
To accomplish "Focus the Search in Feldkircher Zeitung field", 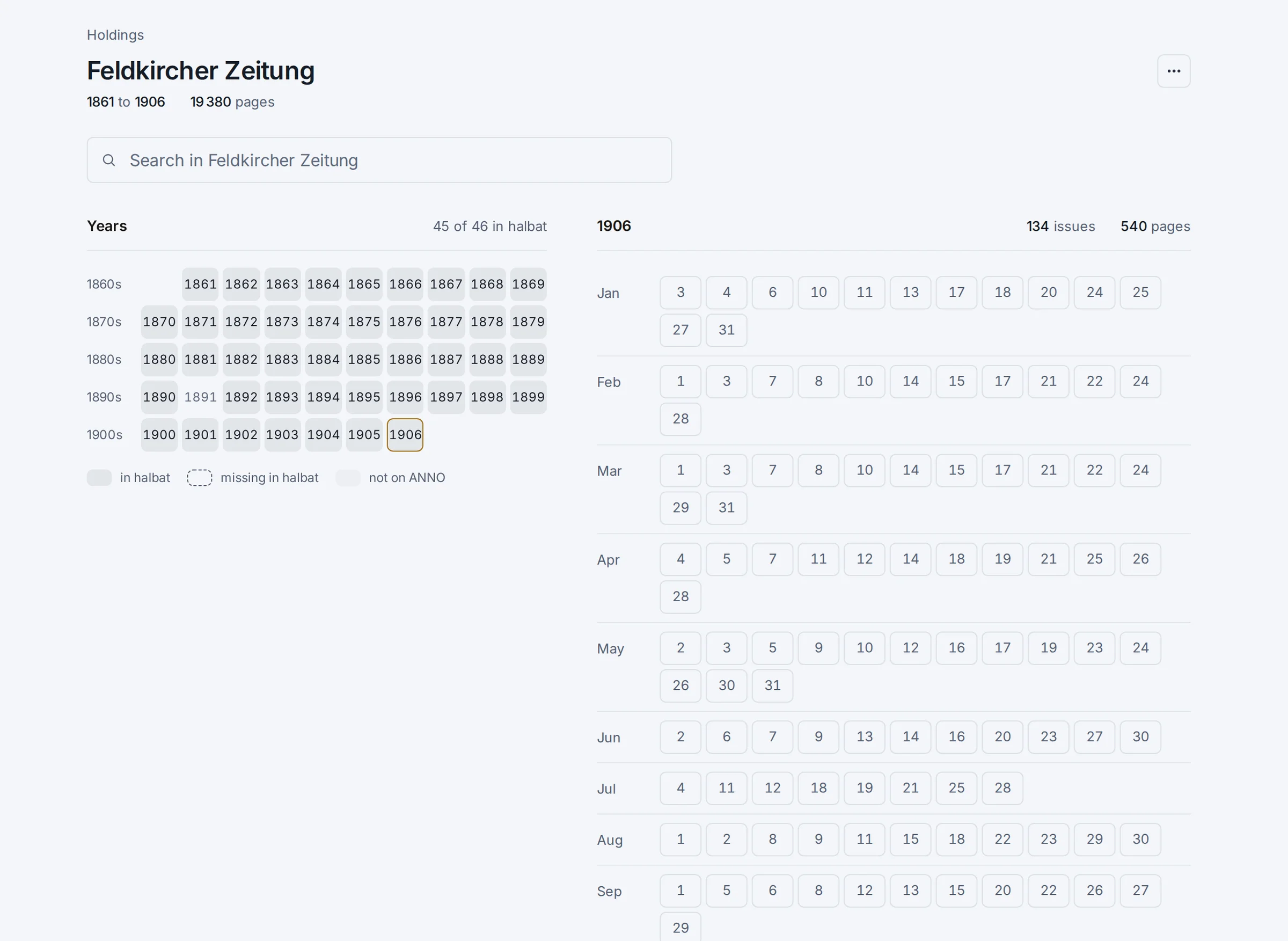I will coord(379,160).
